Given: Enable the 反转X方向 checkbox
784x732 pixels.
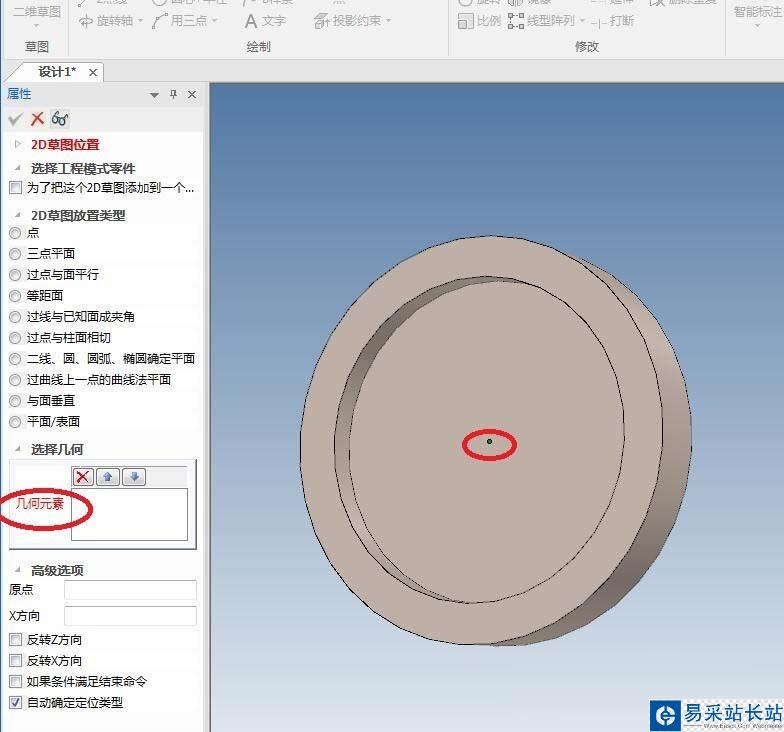Looking at the screenshot, I should (16, 660).
